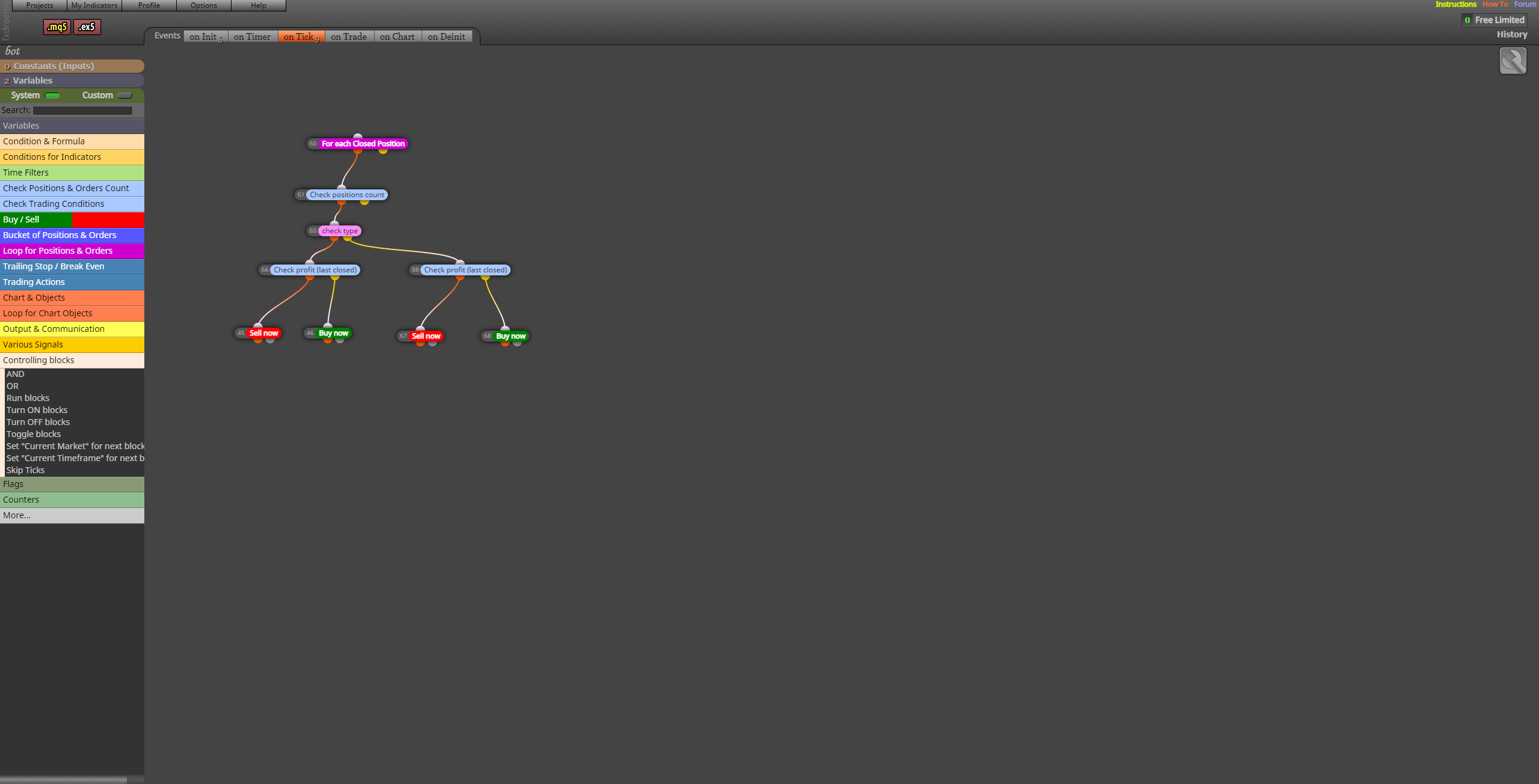Select Buy now block 46
This screenshot has height=784, width=1539.
point(333,333)
